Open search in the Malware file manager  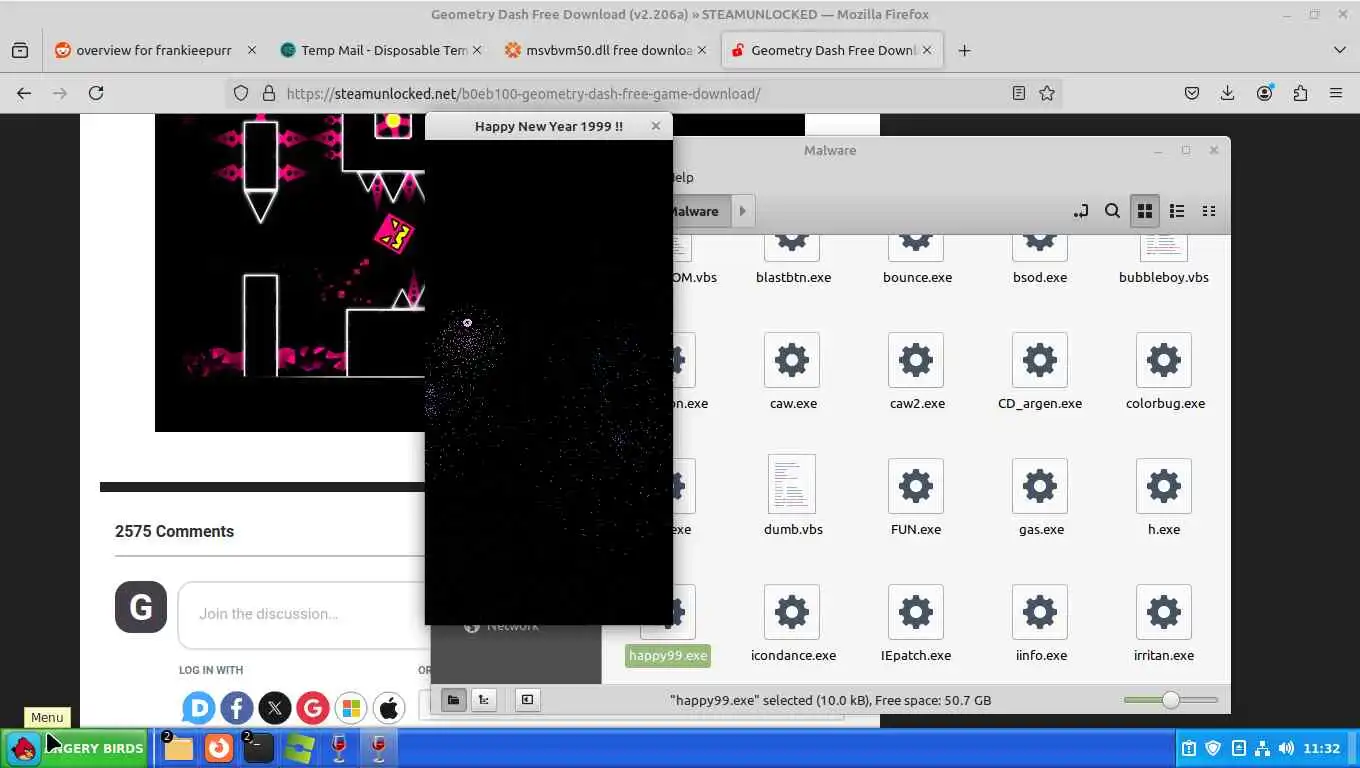1112,211
